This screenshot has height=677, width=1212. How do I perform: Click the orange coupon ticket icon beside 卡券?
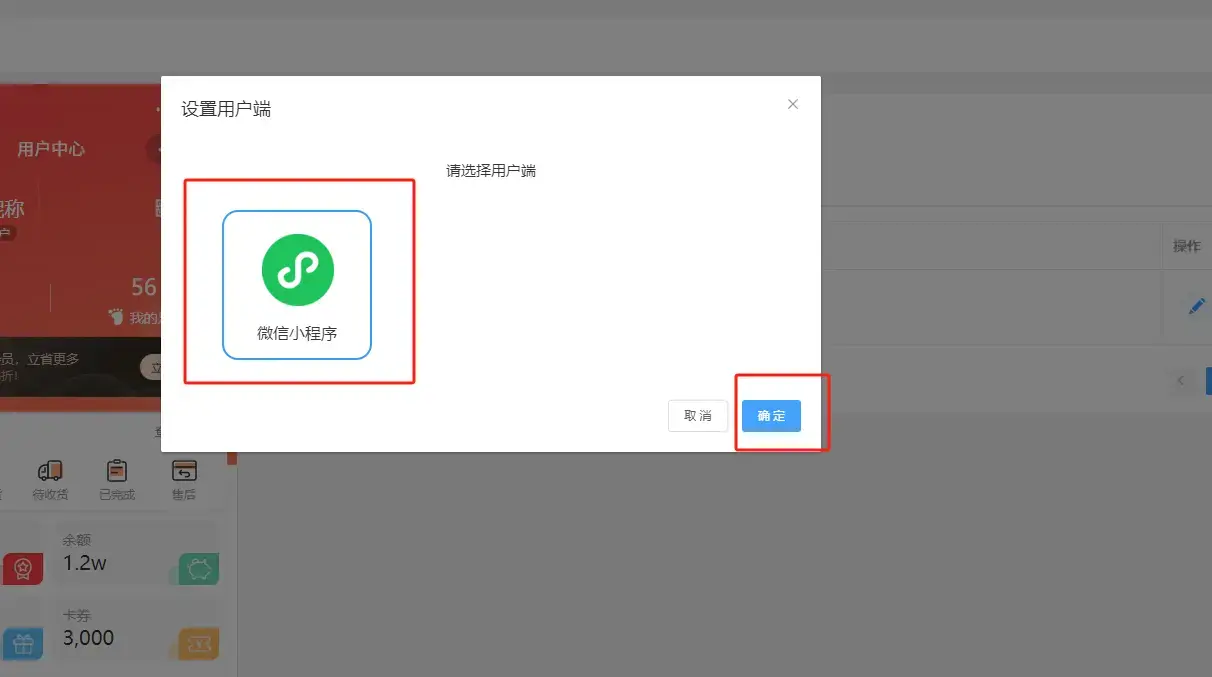199,643
